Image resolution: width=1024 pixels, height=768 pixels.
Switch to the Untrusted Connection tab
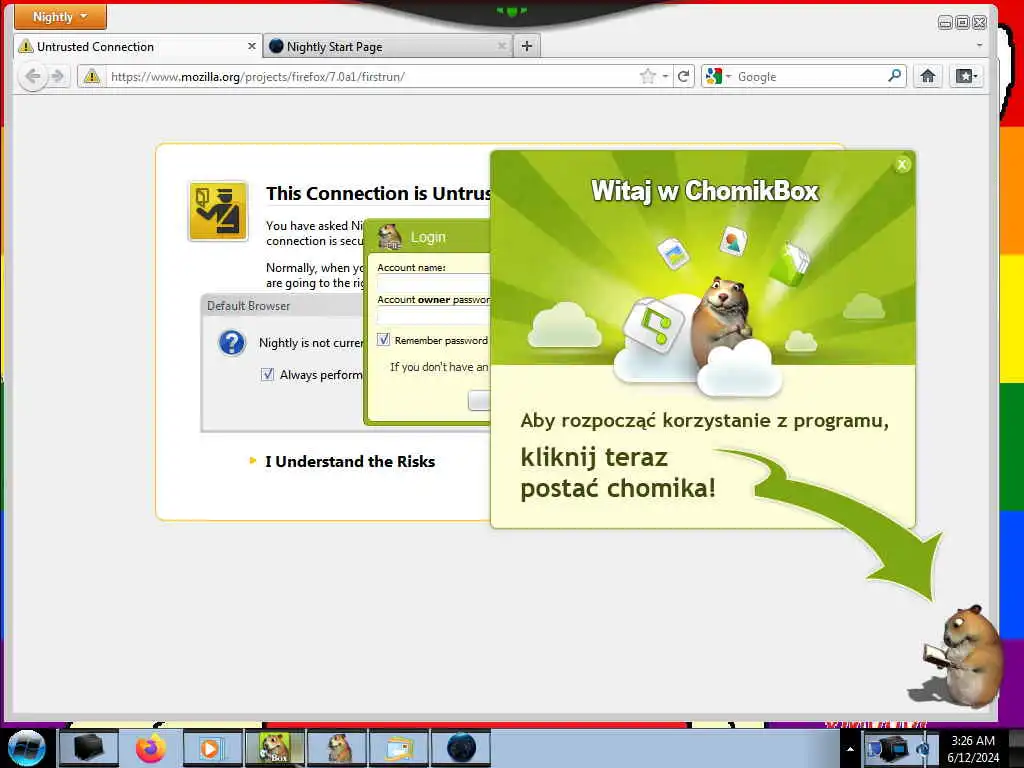(x=137, y=46)
